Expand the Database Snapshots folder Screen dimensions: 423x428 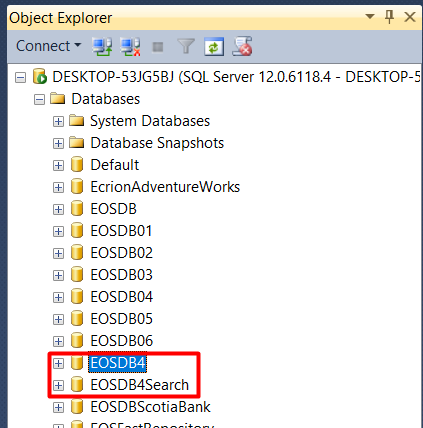58,143
